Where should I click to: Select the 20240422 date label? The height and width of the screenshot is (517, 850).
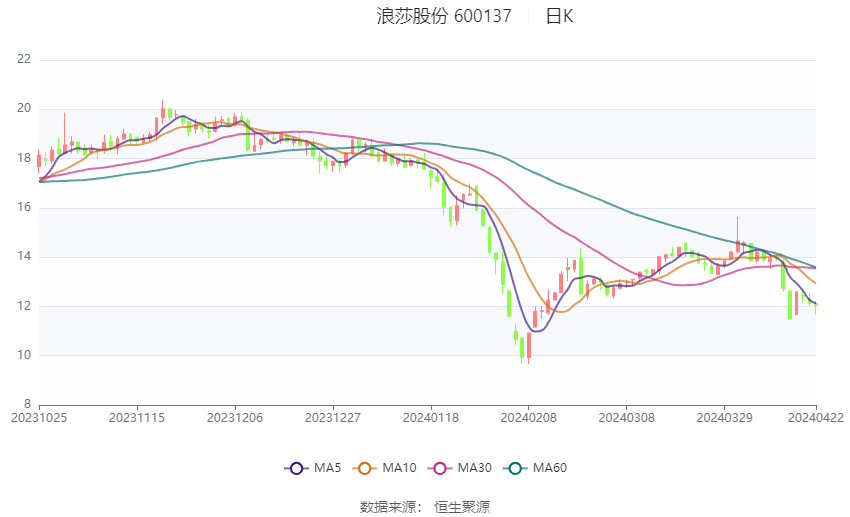coord(815,416)
